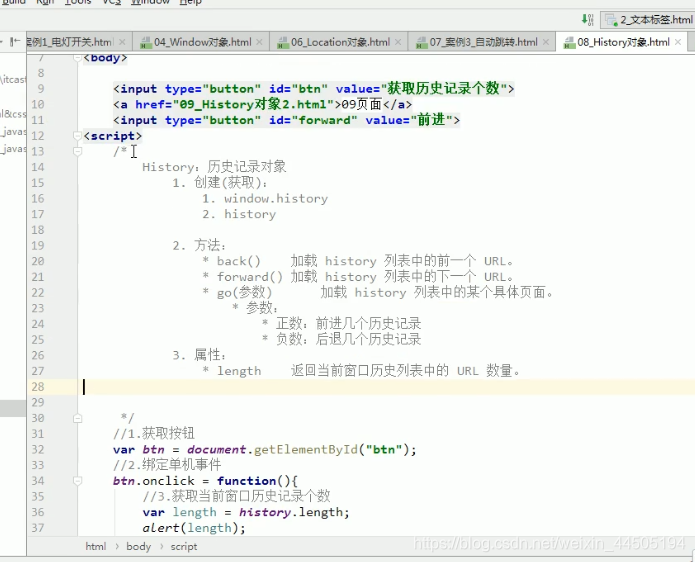Click the text 正数：前进几个历史记录
The image size is (695, 562).
(x=348, y=324)
